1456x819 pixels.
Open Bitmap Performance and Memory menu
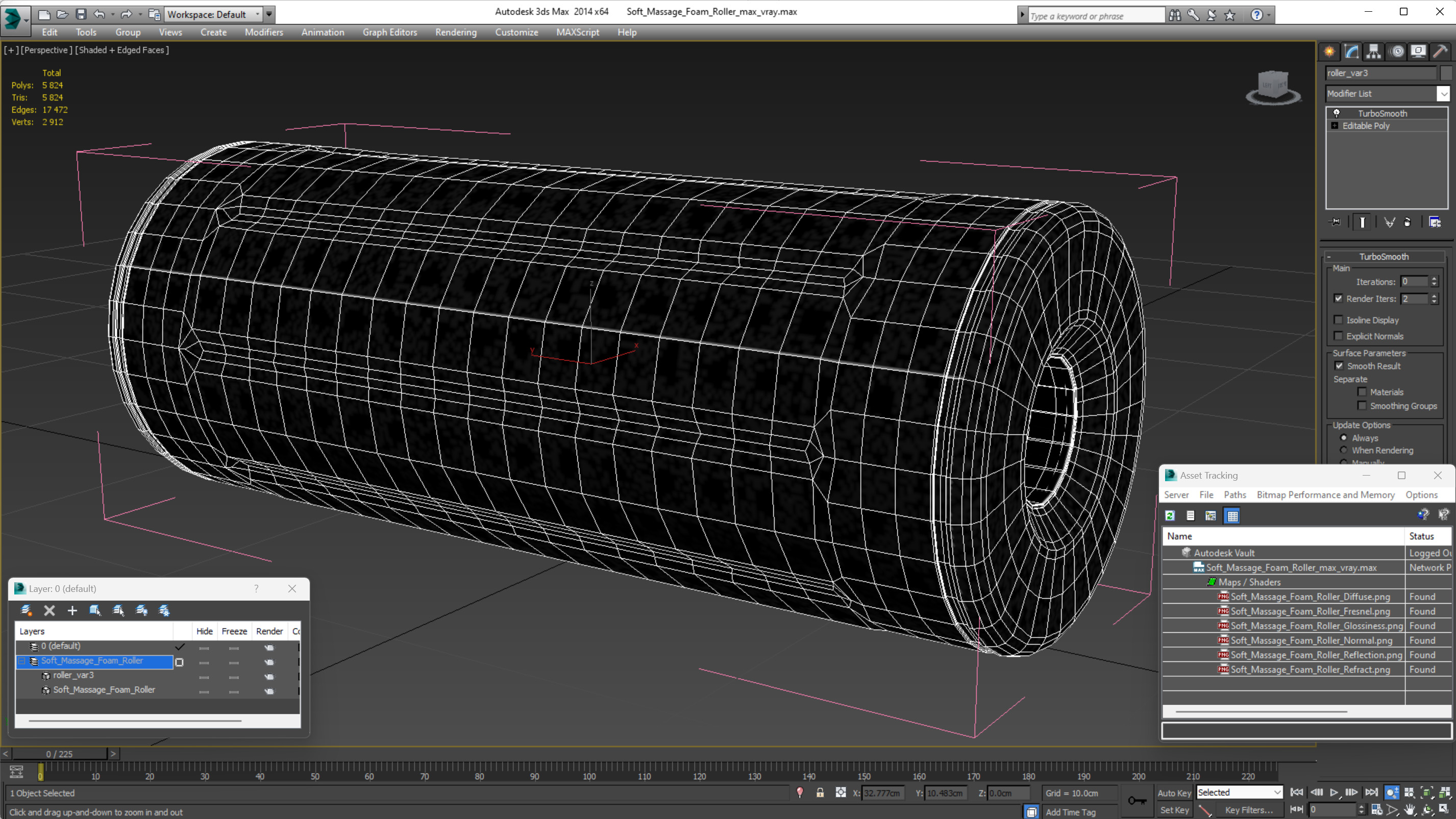[x=1325, y=494]
